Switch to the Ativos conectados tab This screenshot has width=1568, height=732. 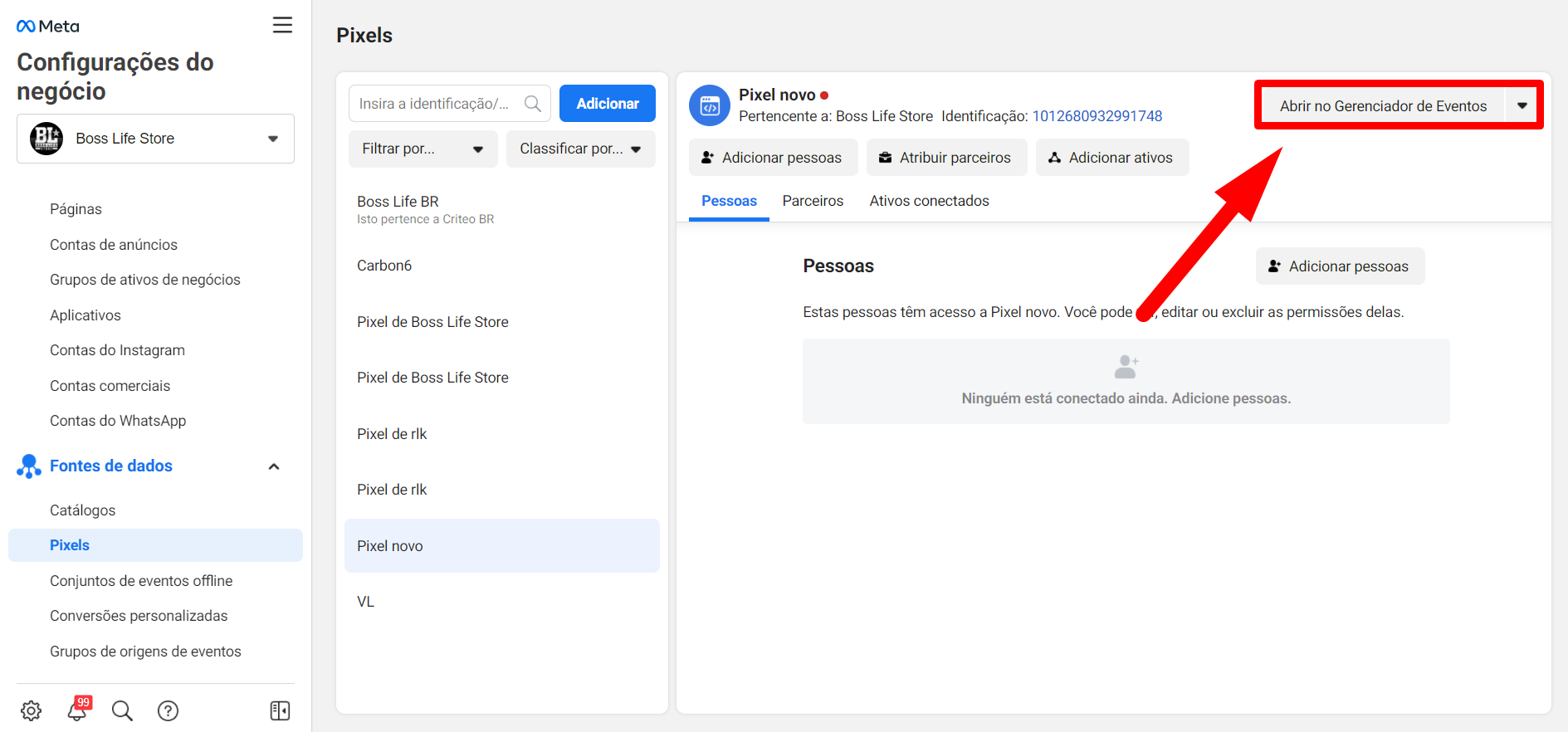[929, 201]
